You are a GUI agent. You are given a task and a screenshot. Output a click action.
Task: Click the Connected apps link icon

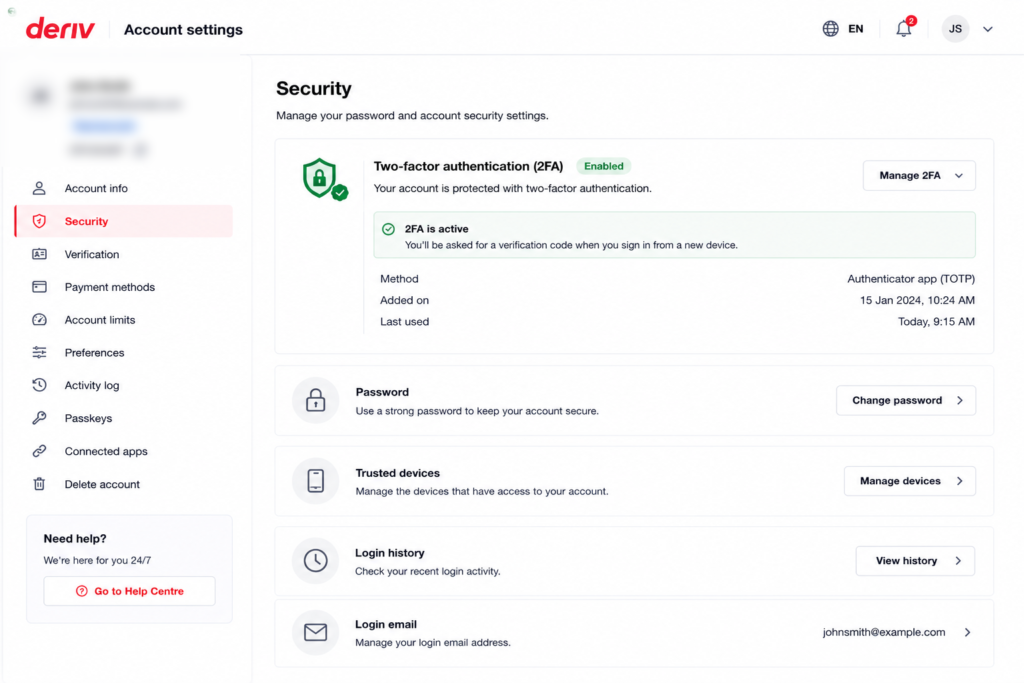(x=39, y=451)
